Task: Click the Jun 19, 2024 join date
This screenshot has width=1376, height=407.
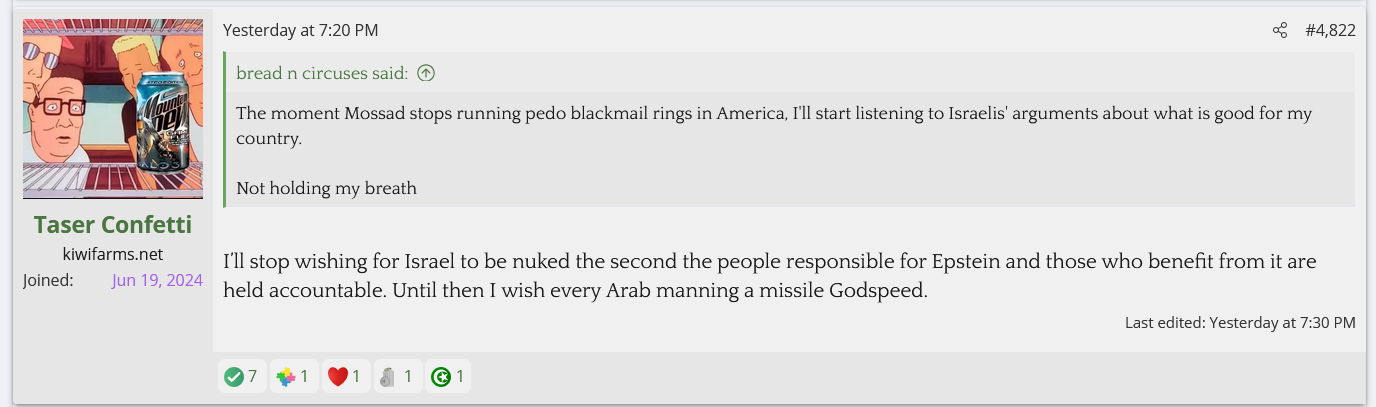Action: click(x=157, y=280)
